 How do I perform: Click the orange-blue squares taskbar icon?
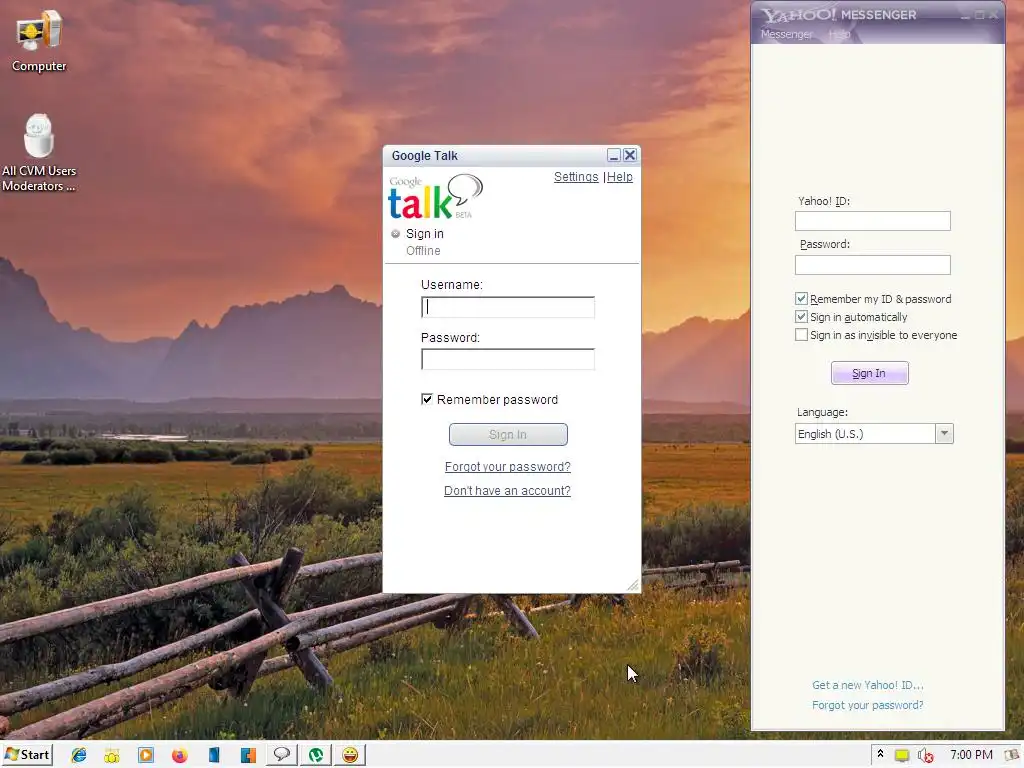[x=248, y=756]
